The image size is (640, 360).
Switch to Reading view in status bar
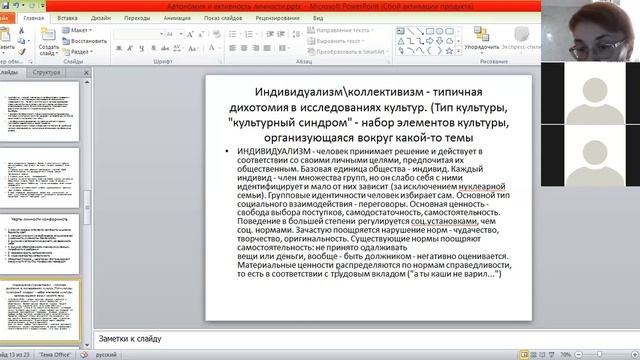542,355
